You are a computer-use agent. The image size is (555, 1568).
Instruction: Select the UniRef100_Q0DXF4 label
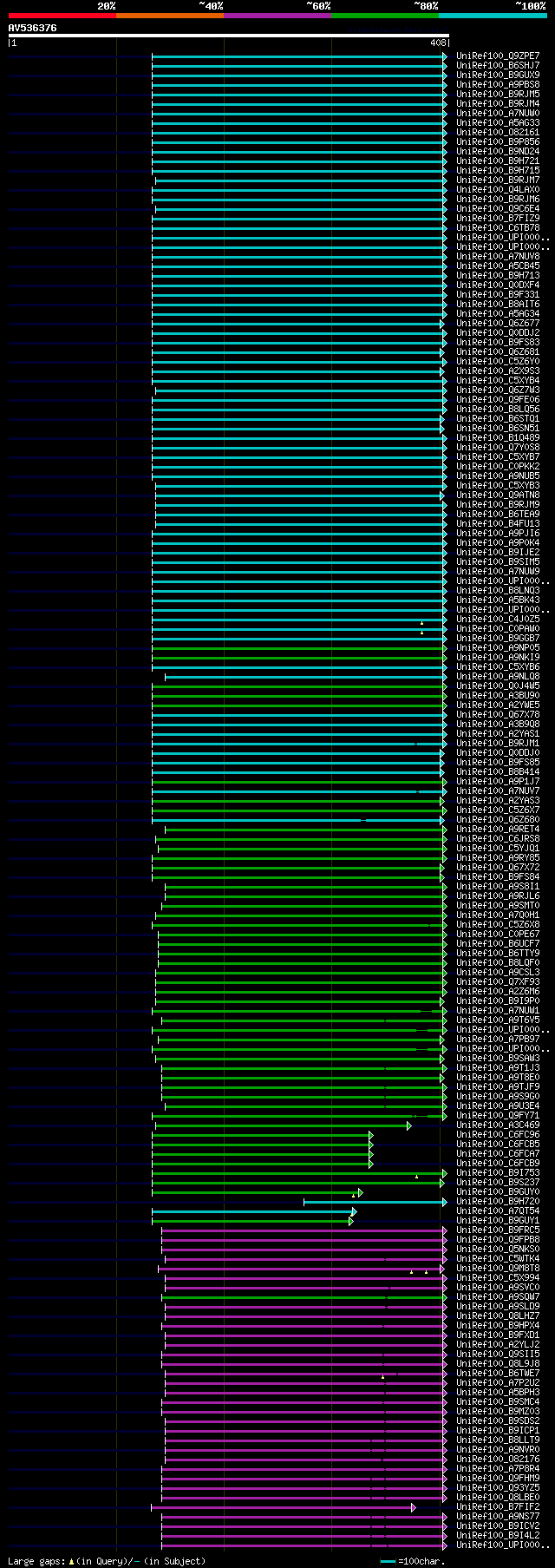click(x=498, y=285)
